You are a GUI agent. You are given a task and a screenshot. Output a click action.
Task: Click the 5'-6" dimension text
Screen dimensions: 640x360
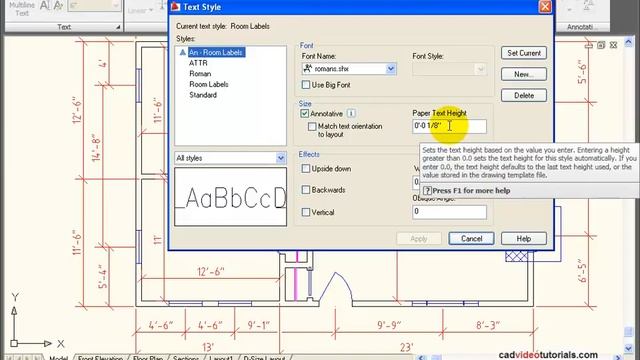pyautogui.click(x=582, y=72)
